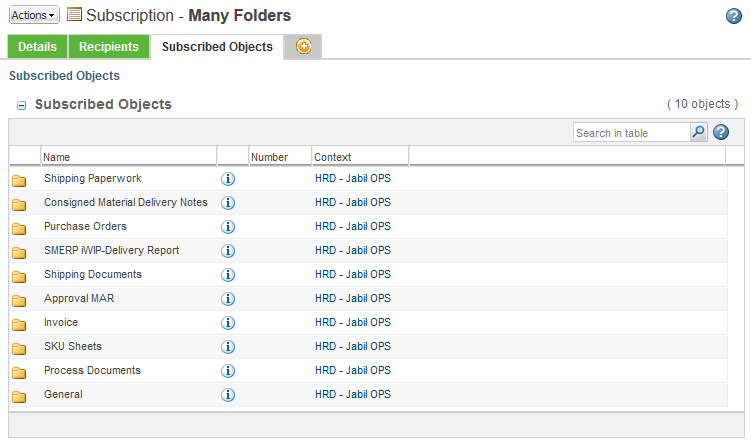Viewport: 751px width, 444px height.
Task: Select the Process Documents name
Action: click(92, 370)
